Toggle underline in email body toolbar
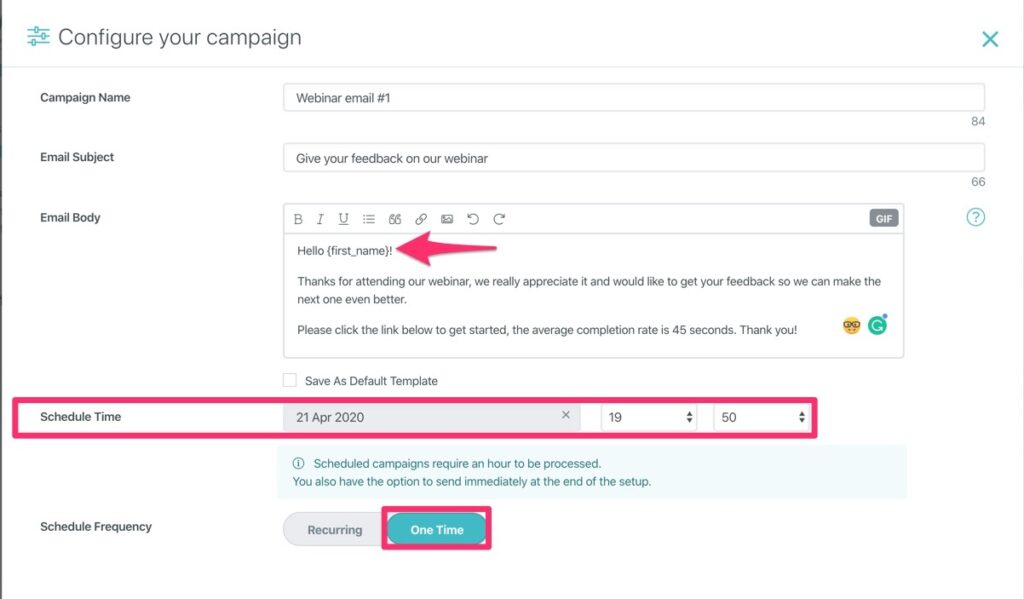 point(343,219)
